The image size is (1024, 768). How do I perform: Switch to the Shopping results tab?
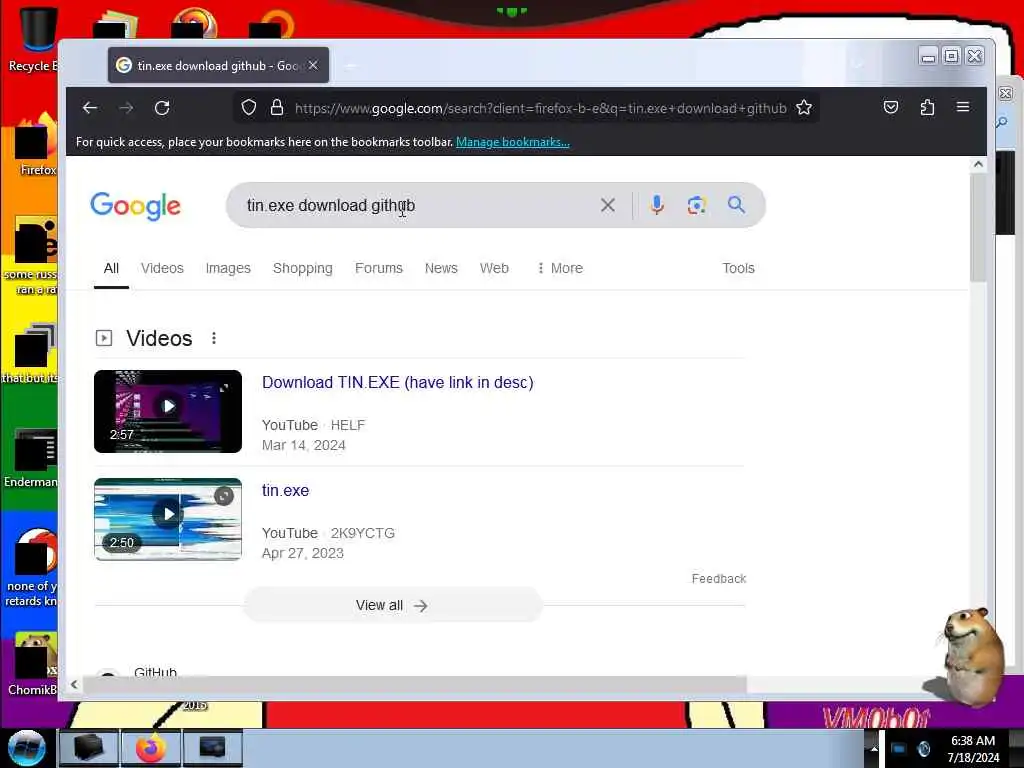(302, 268)
